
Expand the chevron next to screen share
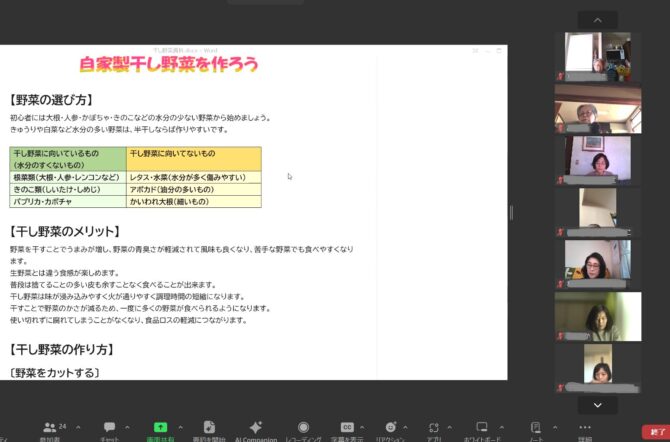click(179, 426)
